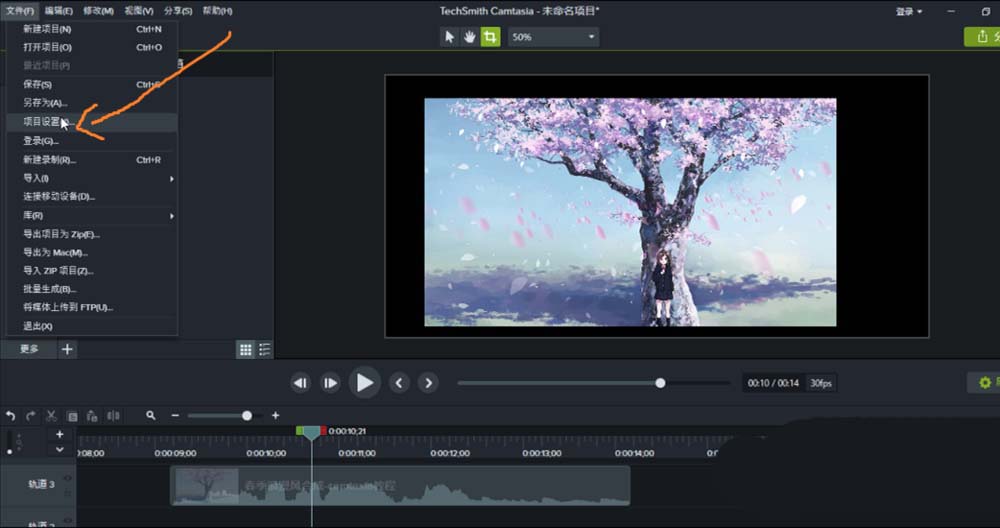Screen dimensions: 1000x528
Task: Open the 编辑(E) menu
Action: (59, 11)
